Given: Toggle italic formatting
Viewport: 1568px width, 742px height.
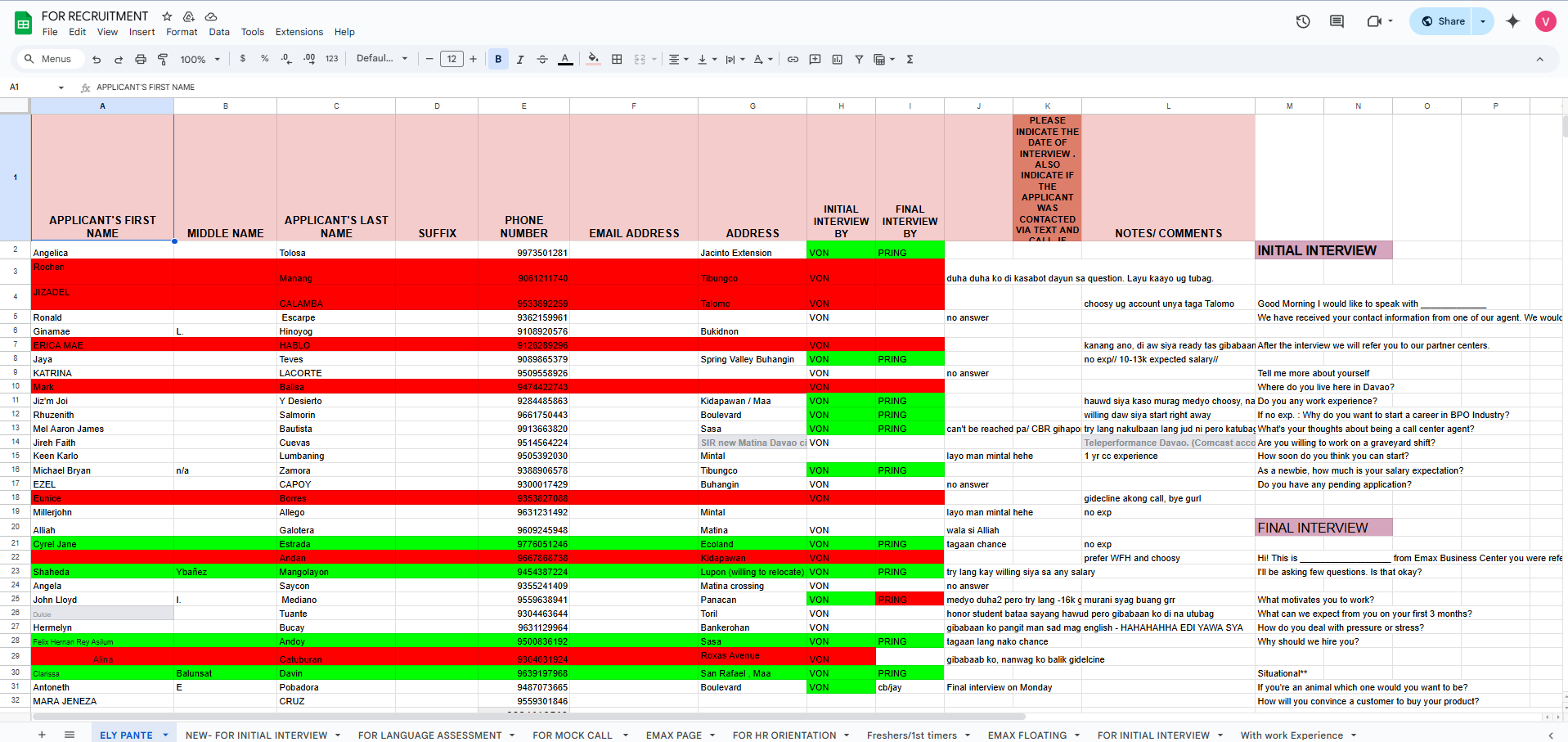Looking at the screenshot, I should point(520,59).
